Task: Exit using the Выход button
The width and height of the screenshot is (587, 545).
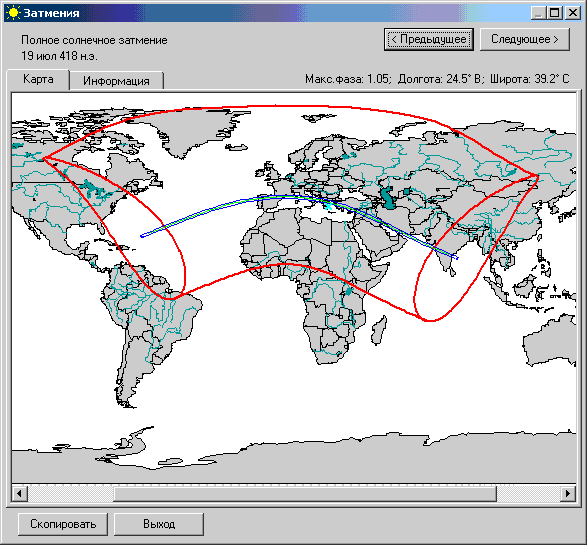Action: (159, 524)
